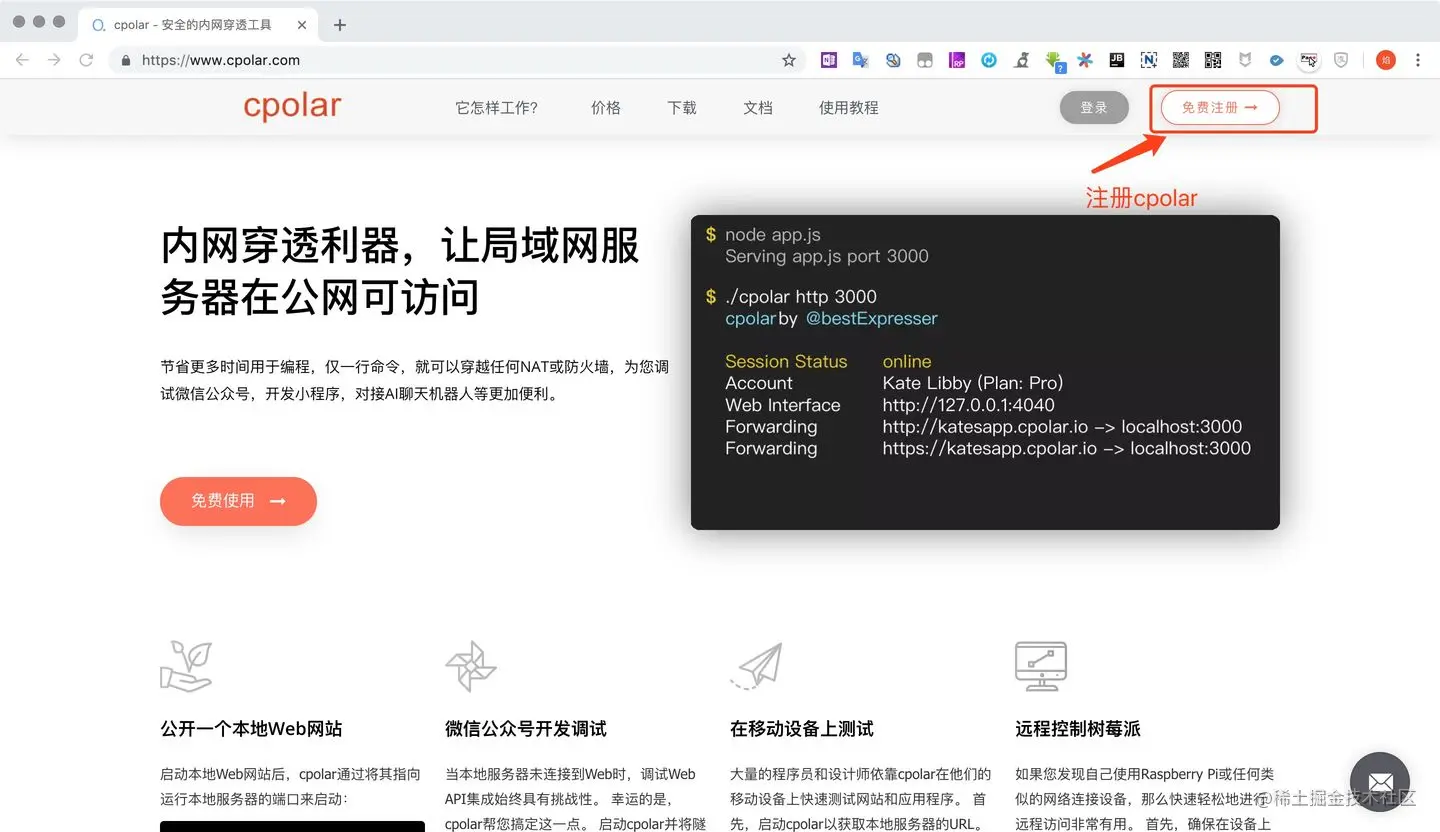Click the Serving app.js port 3000 line
The height and width of the screenshot is (832, 1440).
[x=827, y=256]
